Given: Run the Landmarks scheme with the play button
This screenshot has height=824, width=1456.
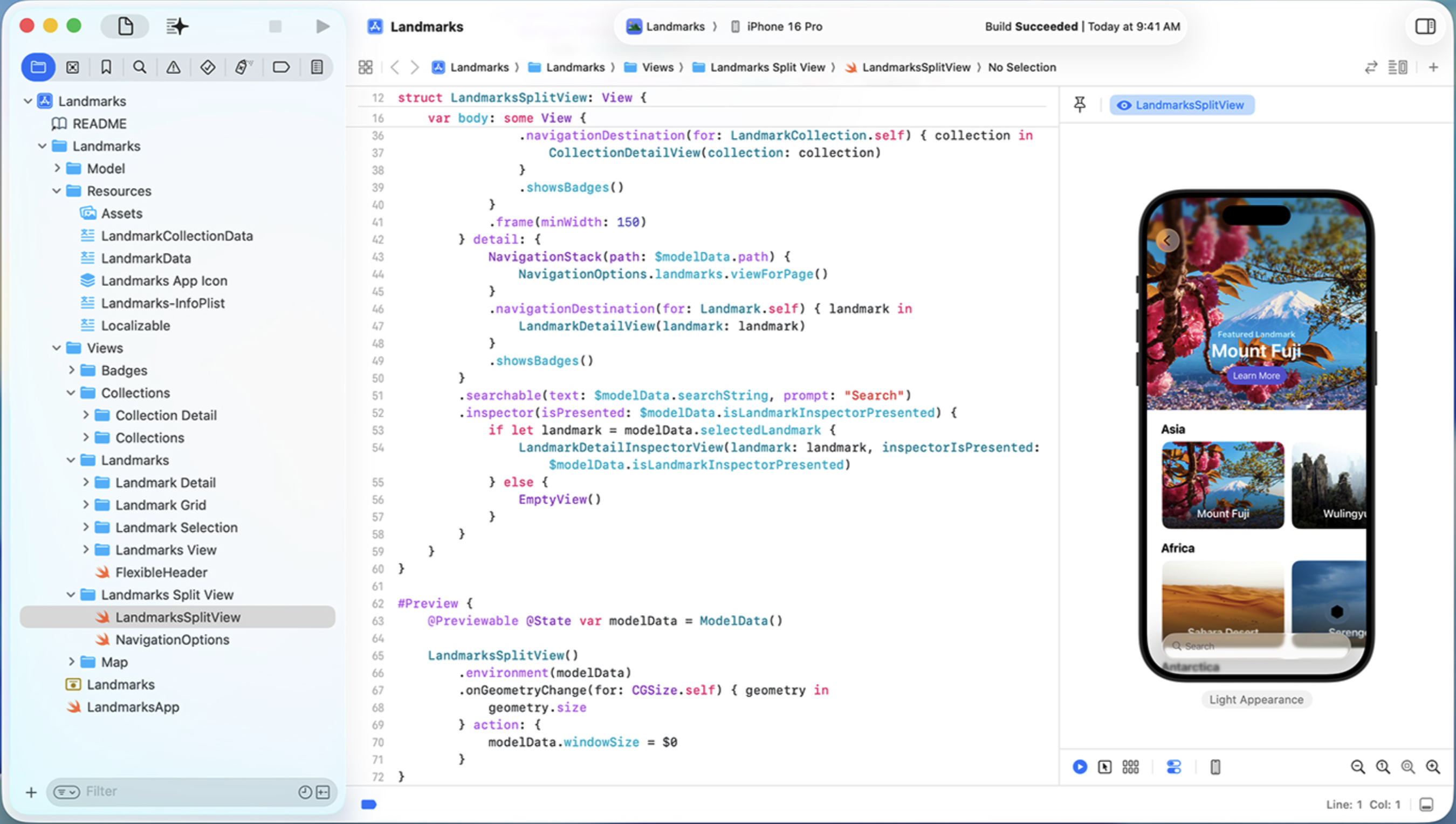Looking at the screenshot, I should [322, 26].
